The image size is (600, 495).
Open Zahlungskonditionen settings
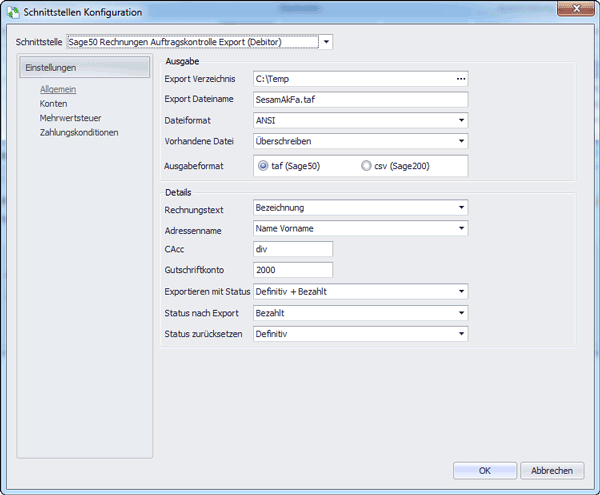pos(79,133)
